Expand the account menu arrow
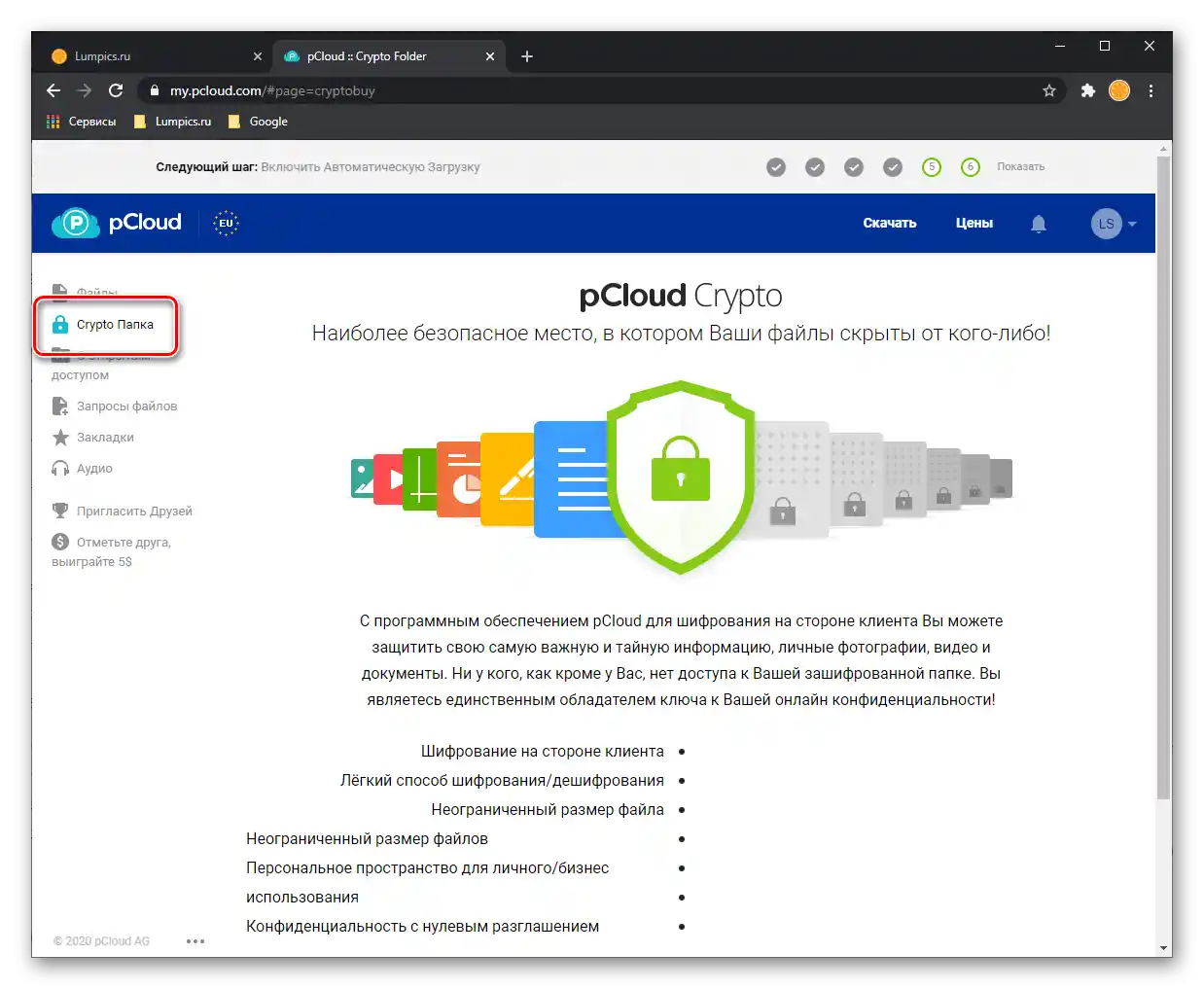Image resolution: width=1204 pixels, height=989 pixels. click(1132, 225)
